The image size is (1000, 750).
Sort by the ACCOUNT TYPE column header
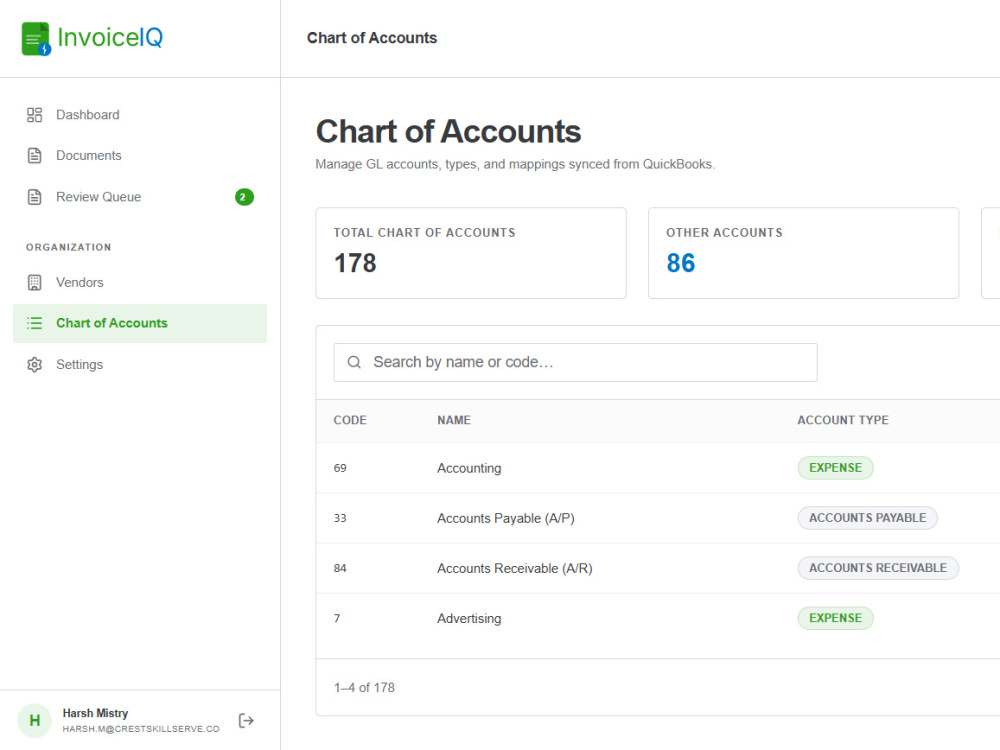click(842, 420)
